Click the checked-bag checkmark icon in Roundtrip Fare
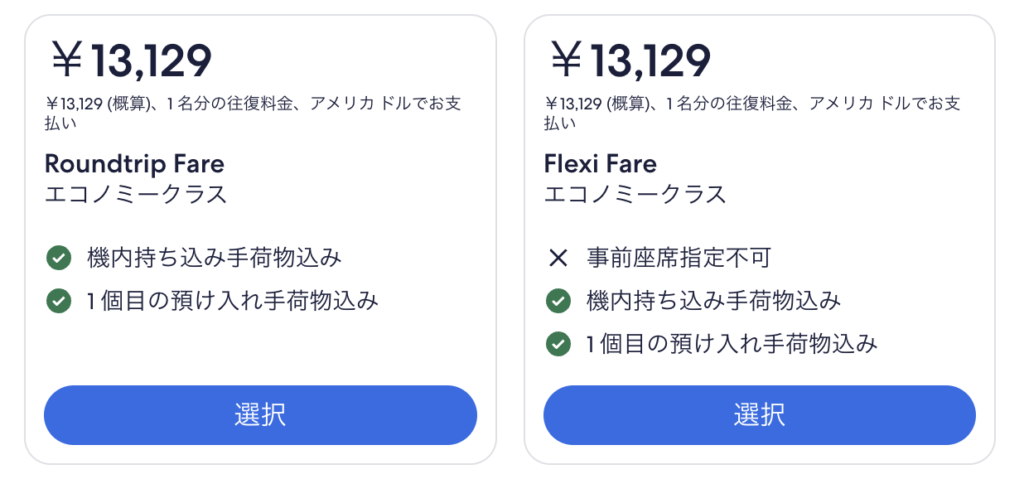Image resolution: width=1024 pixels, height=479 pixels. (58, 301)
